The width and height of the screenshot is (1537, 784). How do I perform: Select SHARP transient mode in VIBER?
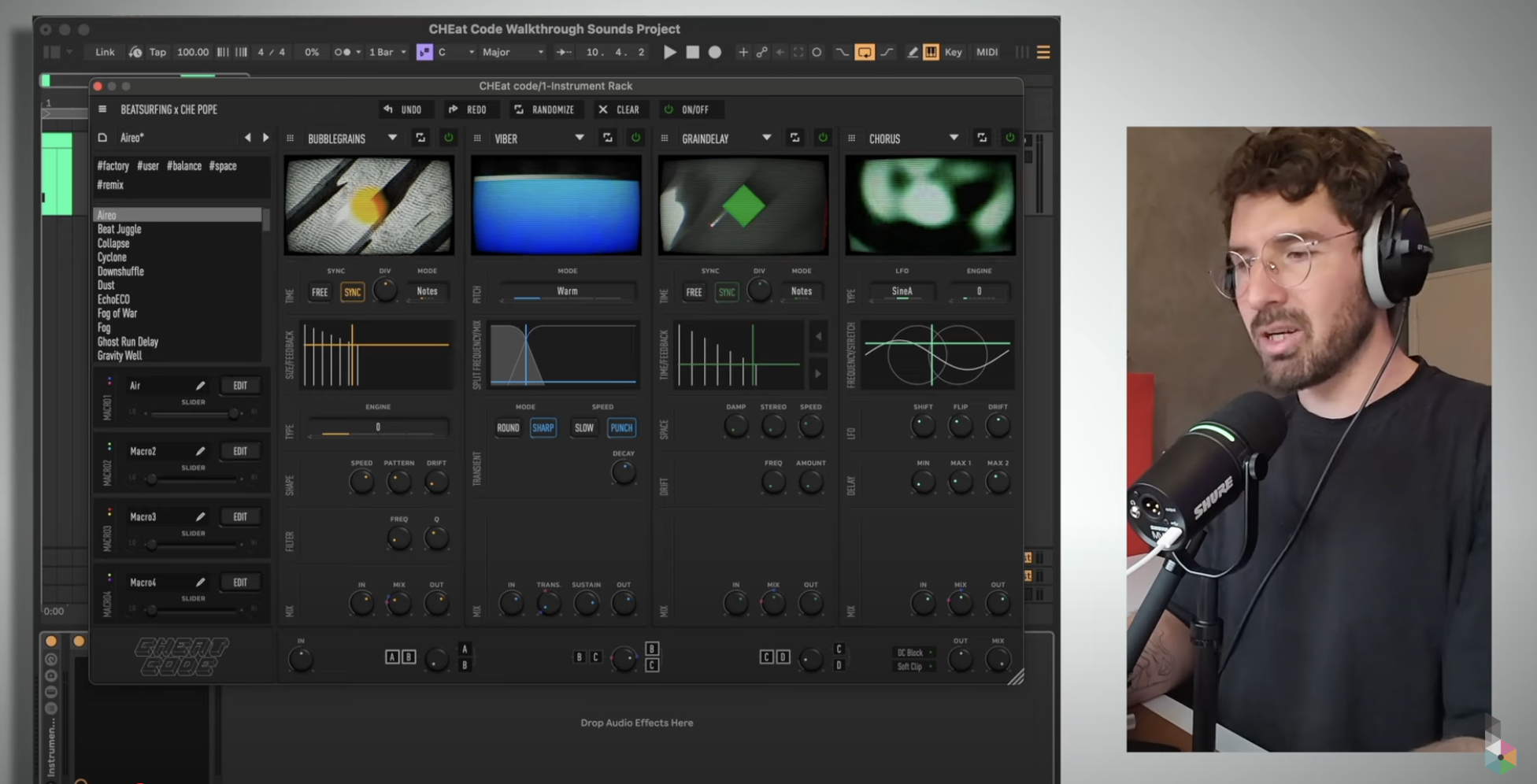click(x=543, y=427)
